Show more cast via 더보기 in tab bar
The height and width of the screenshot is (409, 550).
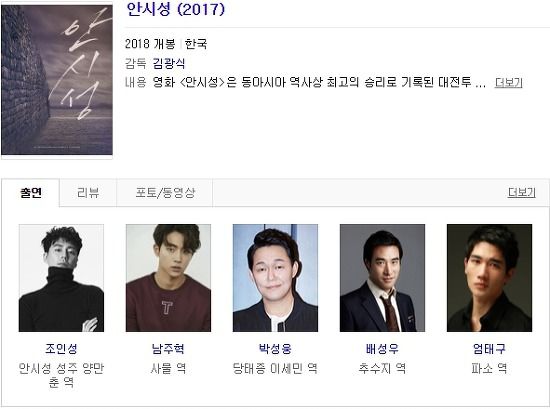pyautogui.click(x=521, y=193)
